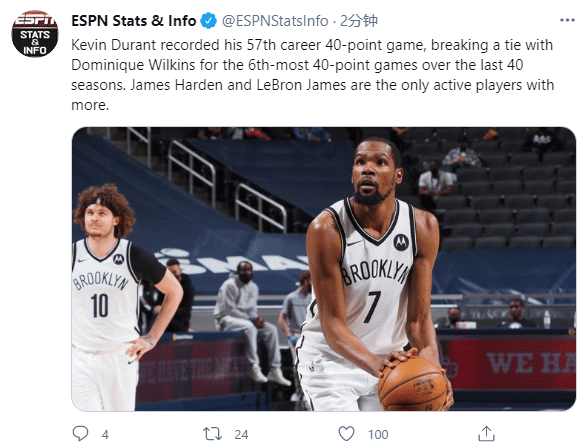Click the tweet text about Kevin Durant
The width and height of the screenshot is (578, 448).
click(x=313, y=75)
